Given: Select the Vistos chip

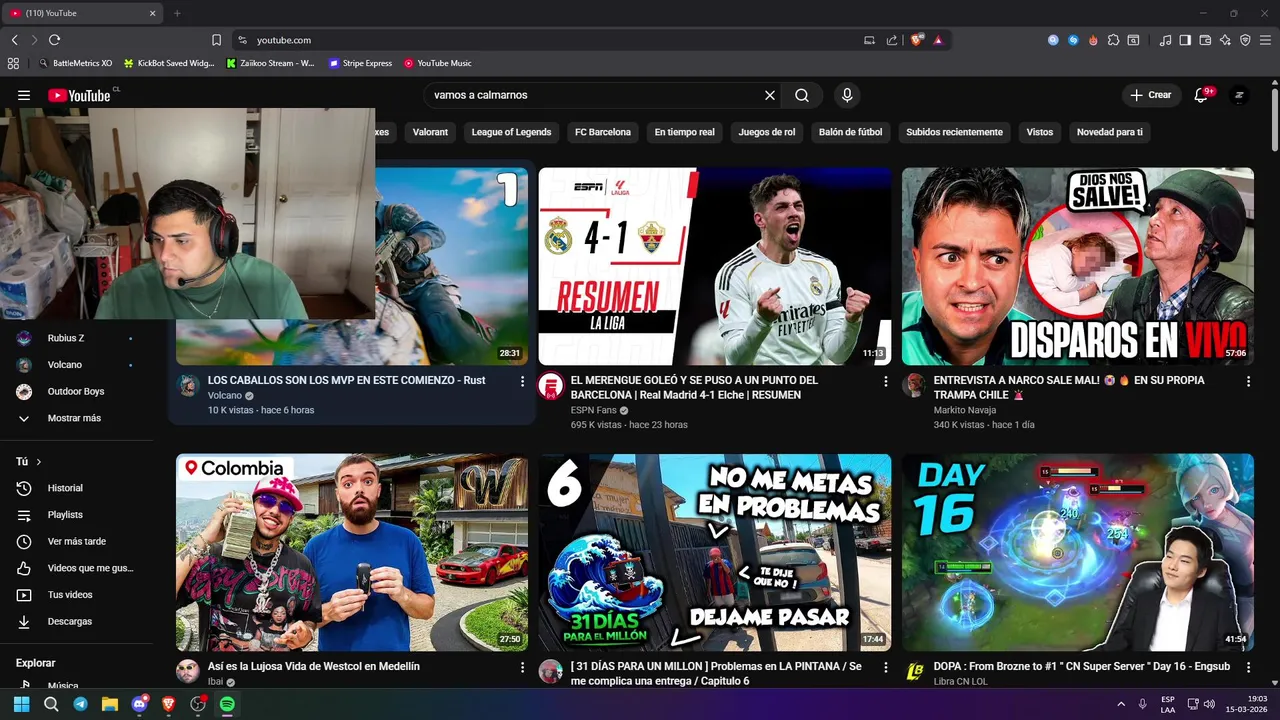Looking at the screenshot, I should 1040,132.
